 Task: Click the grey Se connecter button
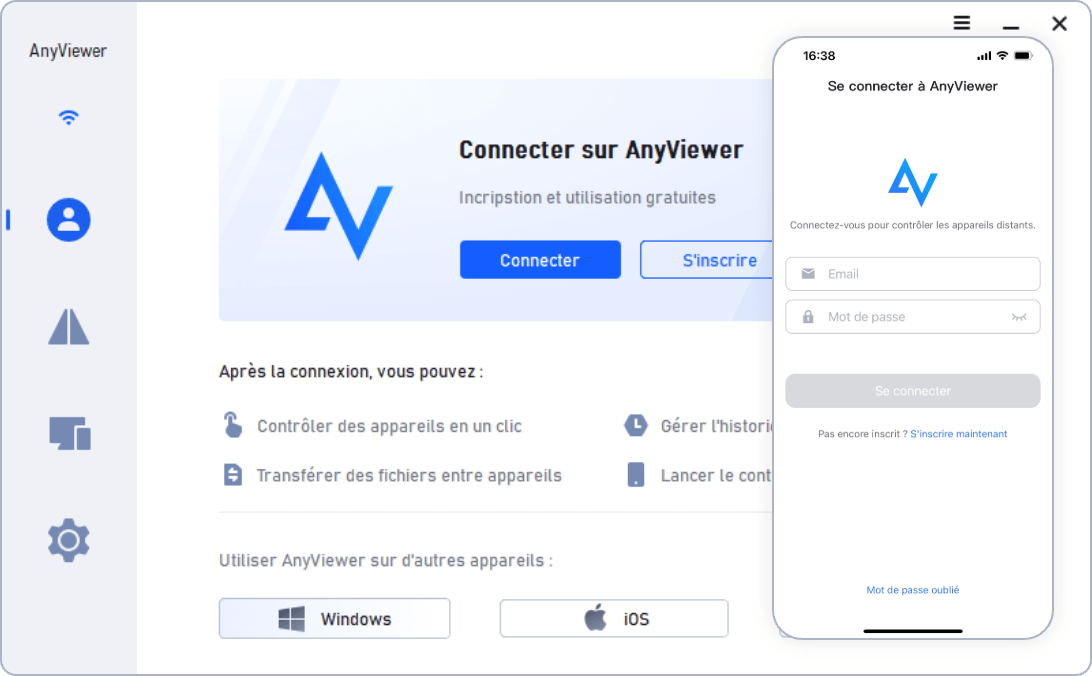point(912,391)
